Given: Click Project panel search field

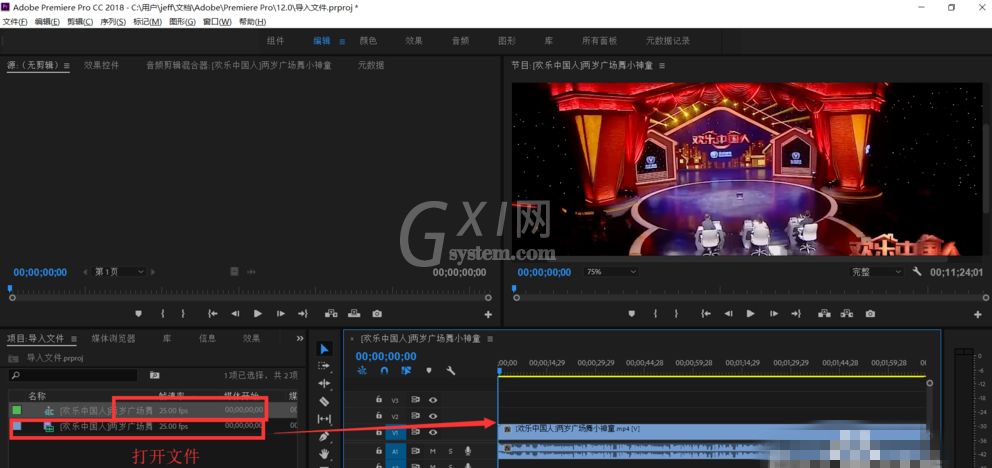Looking at the screenshot, I should (73, 375).
